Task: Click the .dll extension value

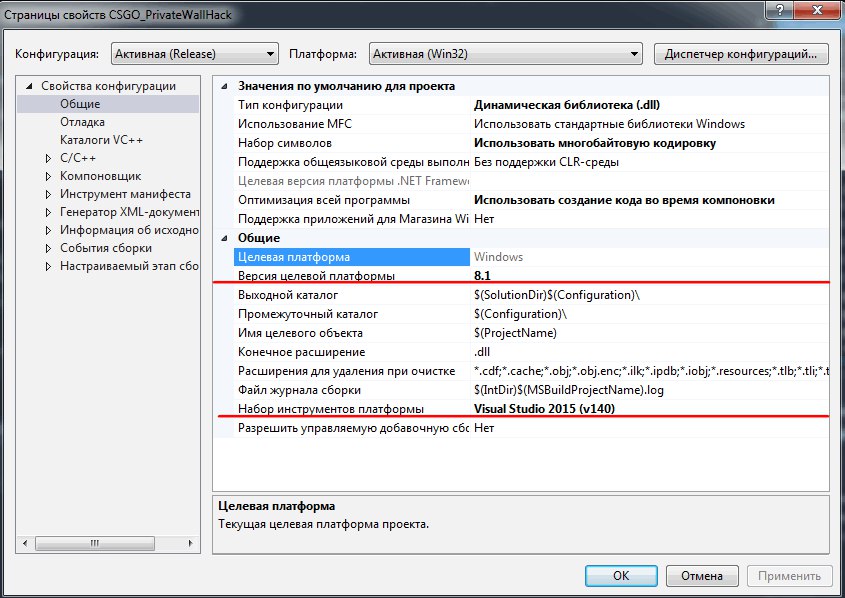Action: [482, 352]
